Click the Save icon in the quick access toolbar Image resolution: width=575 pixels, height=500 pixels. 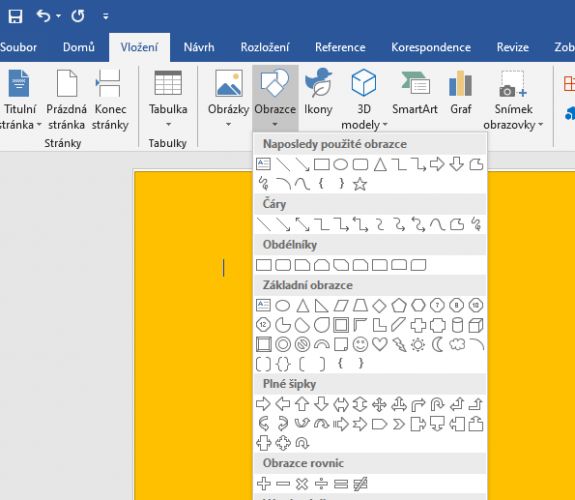click(x=15, y=16)
